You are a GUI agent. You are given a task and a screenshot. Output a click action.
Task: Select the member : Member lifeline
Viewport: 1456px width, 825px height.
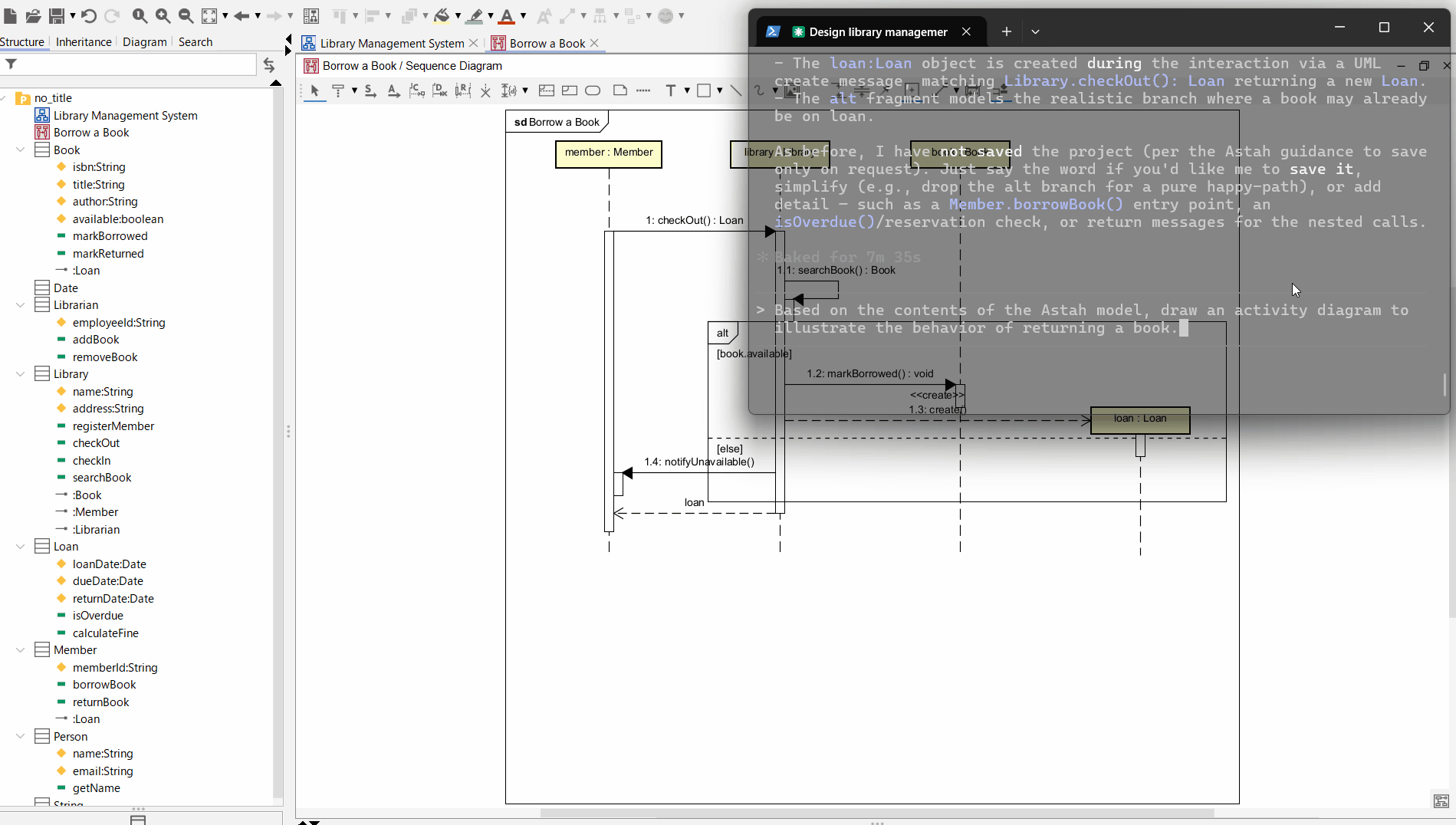click(609, 153)
